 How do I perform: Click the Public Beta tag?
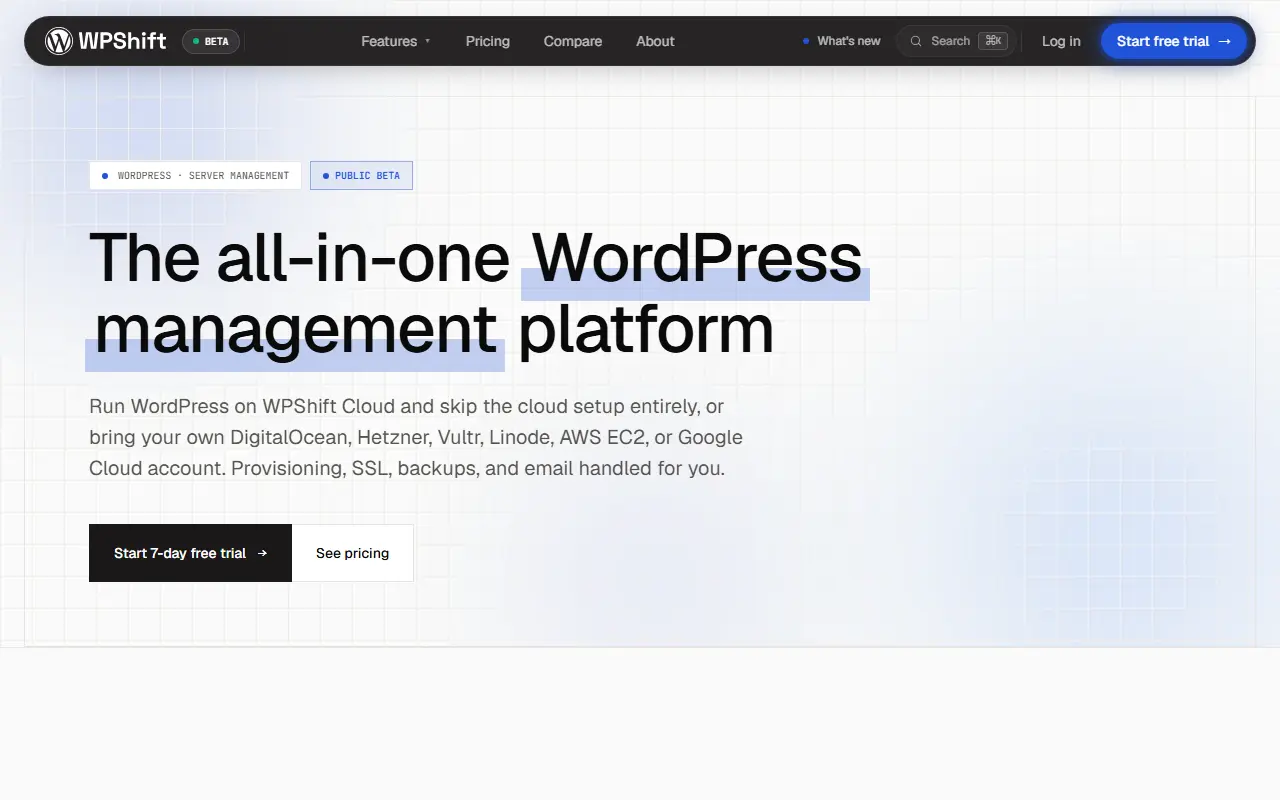(361, 176)
